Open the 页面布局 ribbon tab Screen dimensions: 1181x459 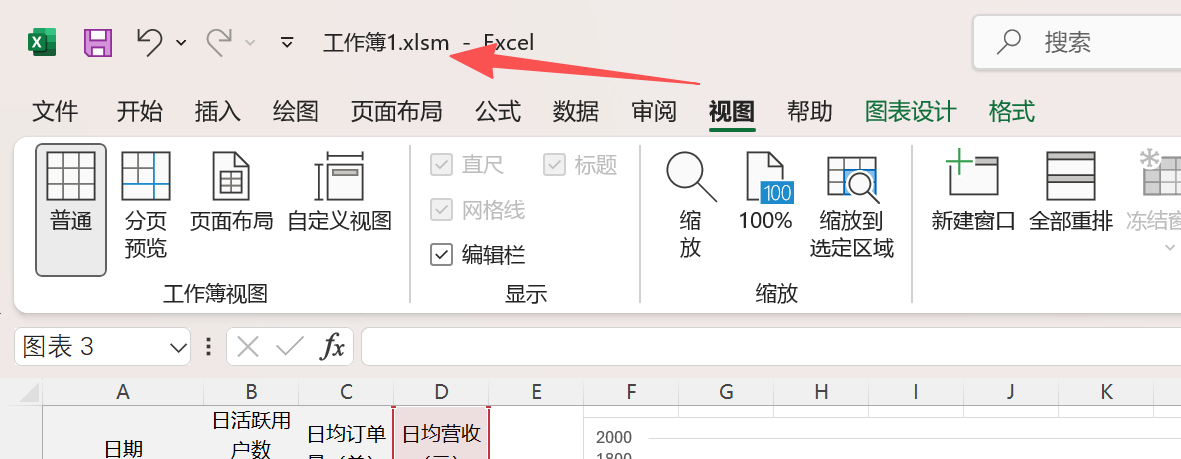click(396, 112)
